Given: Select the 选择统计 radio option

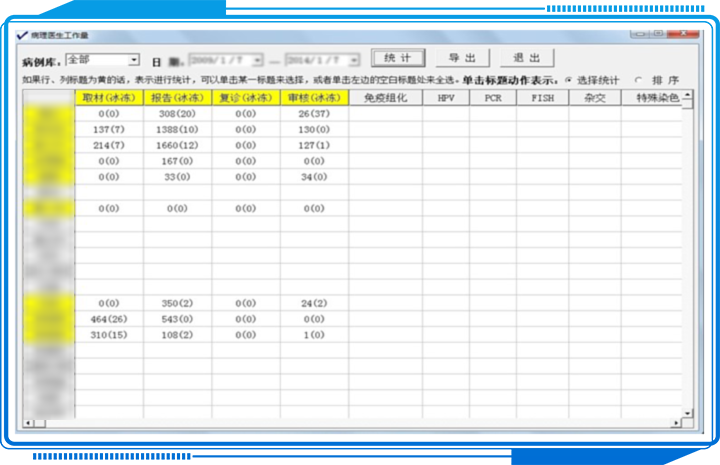Looking at the screenshot, I should coord(570,80).
